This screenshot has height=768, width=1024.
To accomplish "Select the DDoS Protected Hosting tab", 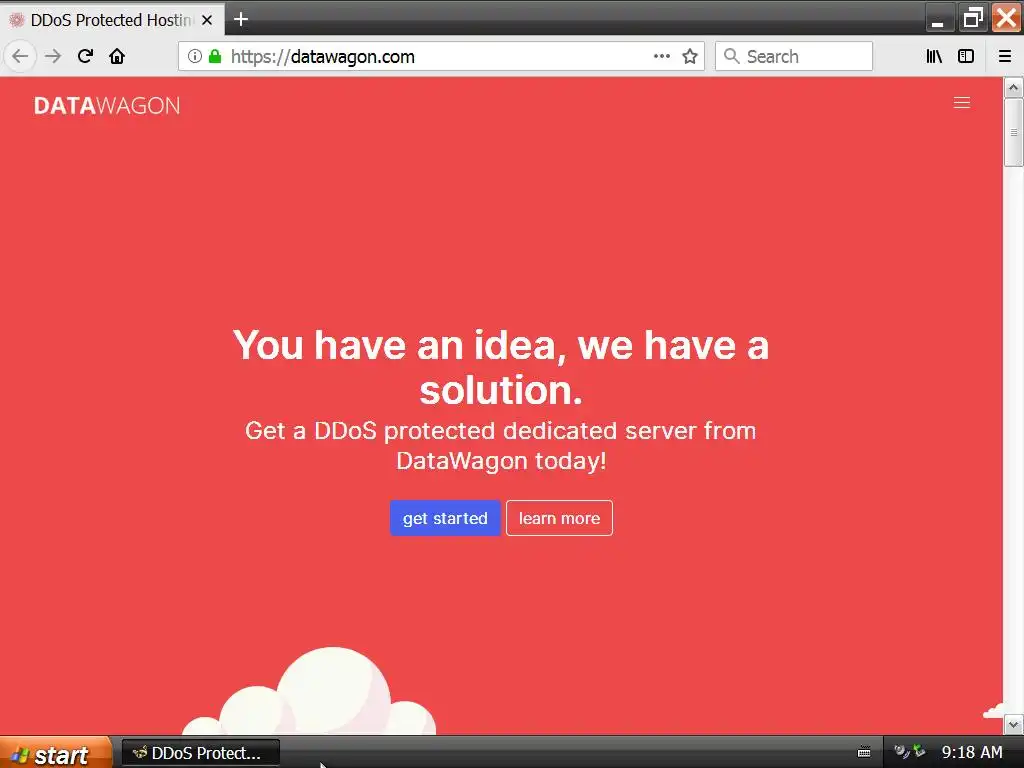I will point(112,20).
